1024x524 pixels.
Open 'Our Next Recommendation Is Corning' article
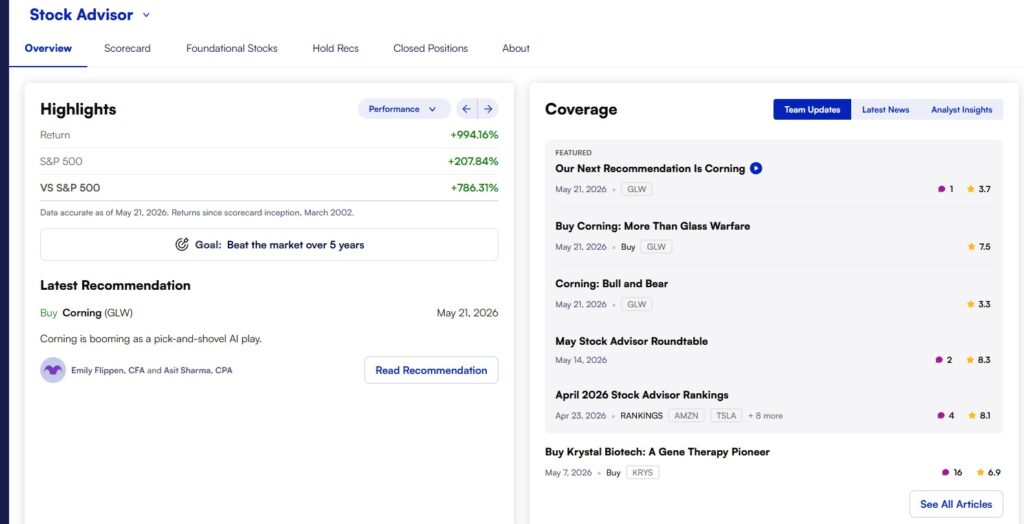coord(650,169)
